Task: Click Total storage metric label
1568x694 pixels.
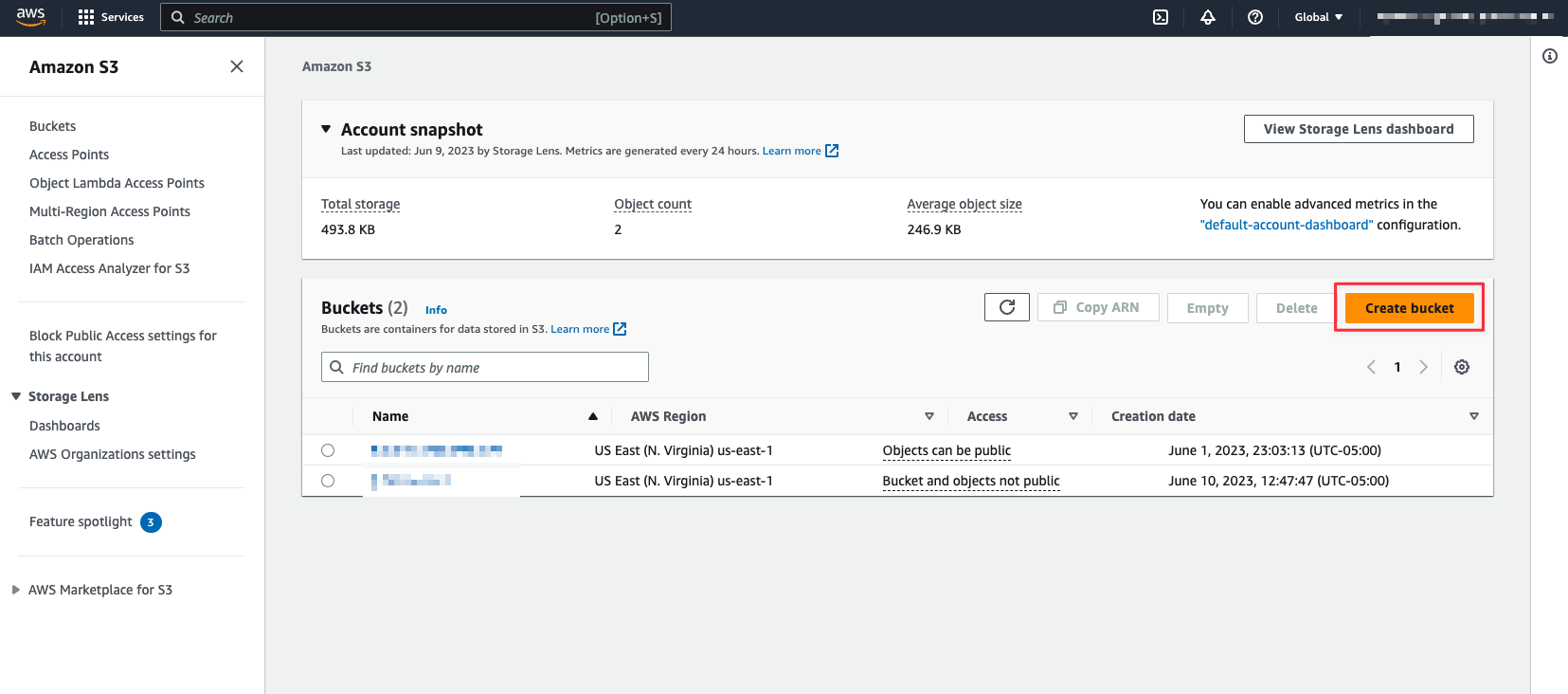Action: point(360,204)
